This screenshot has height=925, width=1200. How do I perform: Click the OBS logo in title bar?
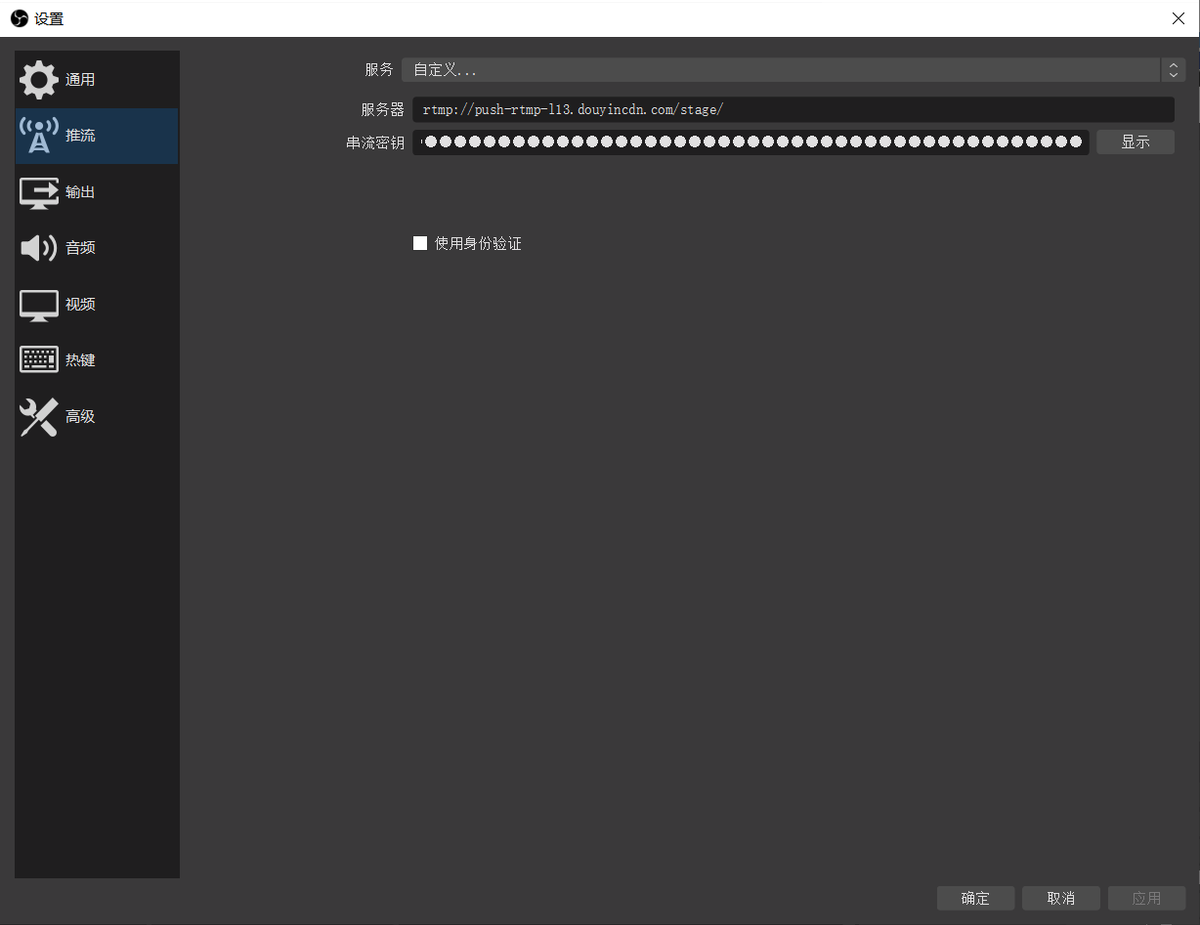tap(19, 19)
